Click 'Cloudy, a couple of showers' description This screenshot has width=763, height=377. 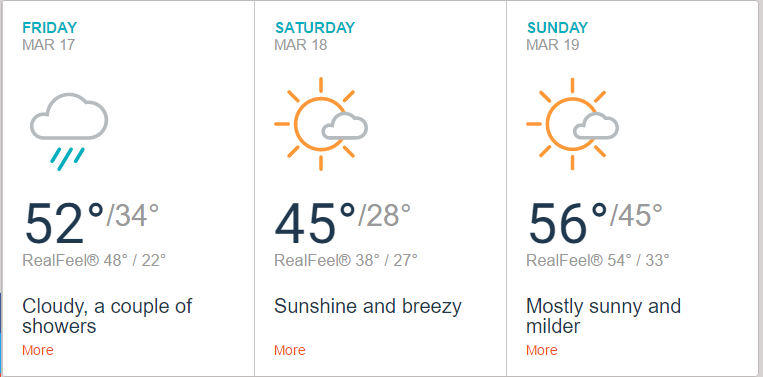point(107,316)
